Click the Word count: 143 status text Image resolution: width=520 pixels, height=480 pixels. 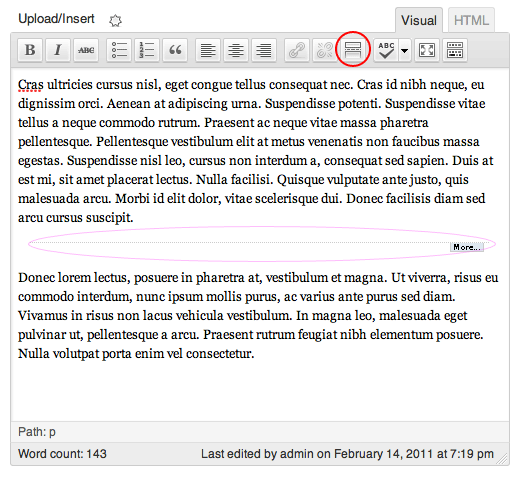tap(62, 454)
